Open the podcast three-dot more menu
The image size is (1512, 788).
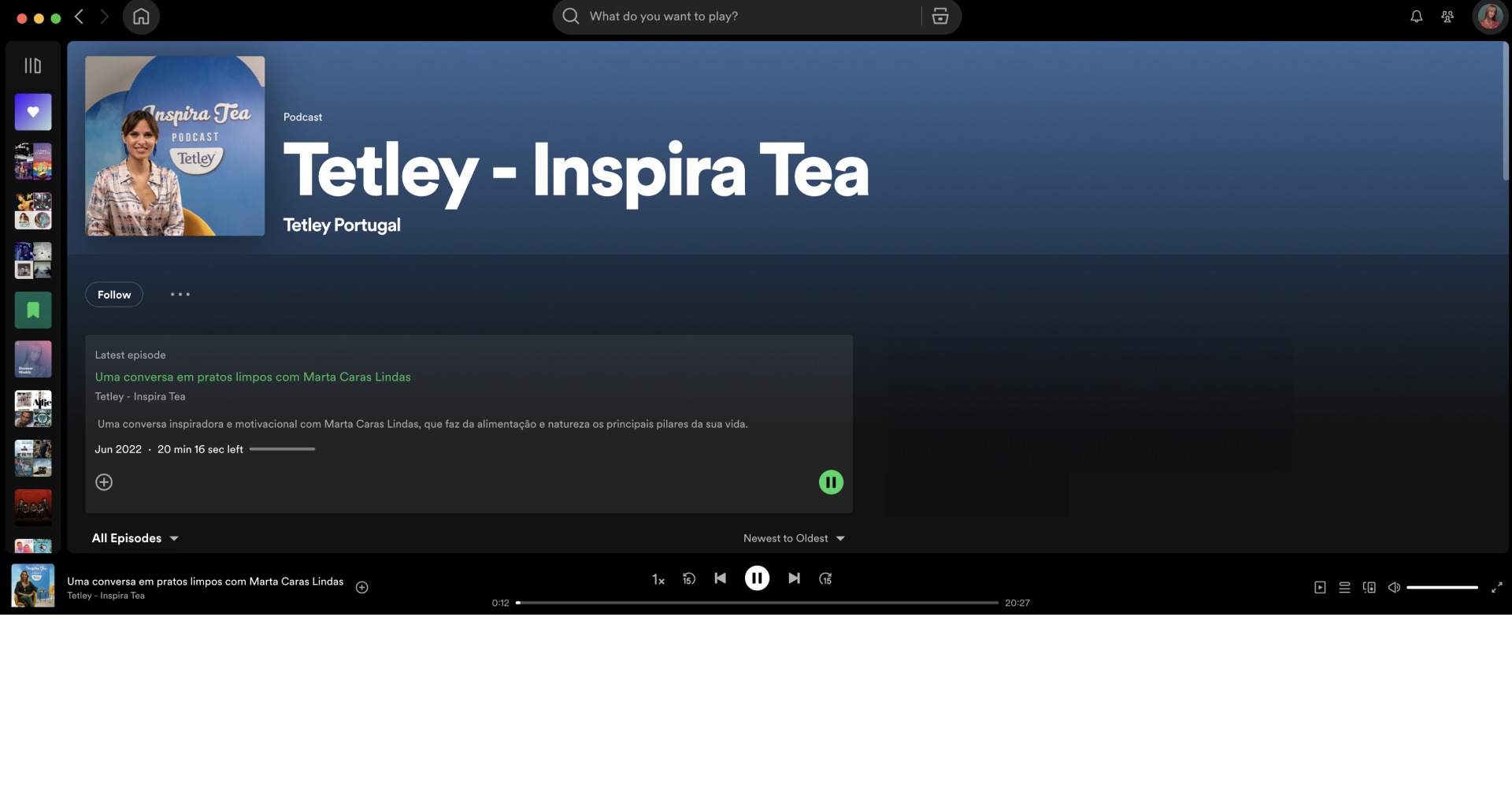click(180, 295)
